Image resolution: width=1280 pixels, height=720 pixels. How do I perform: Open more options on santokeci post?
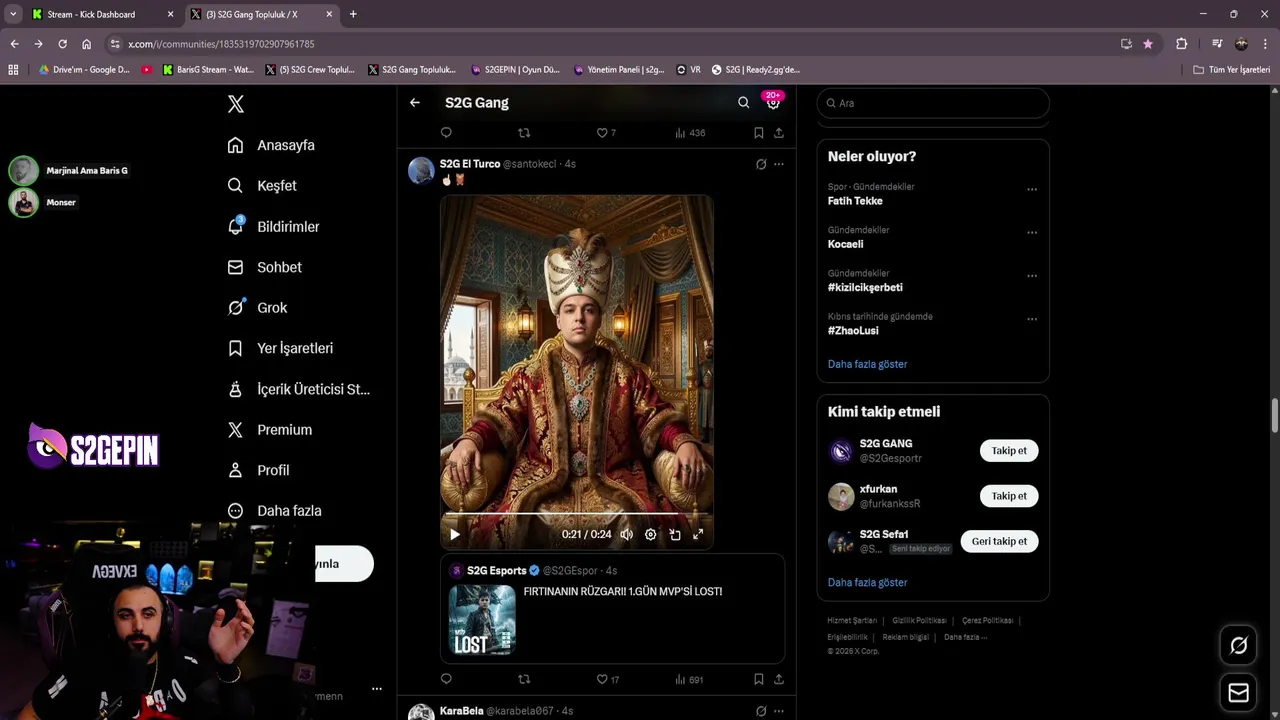[779, 164]
